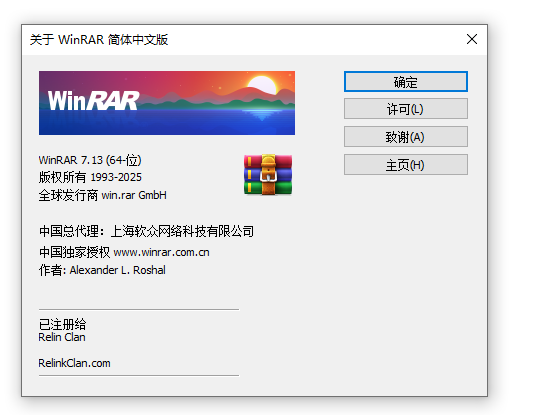The width and height of the screenshot is (534, 415).
Task: Open the 许可(L) license button
Action: tap(406, 109)
